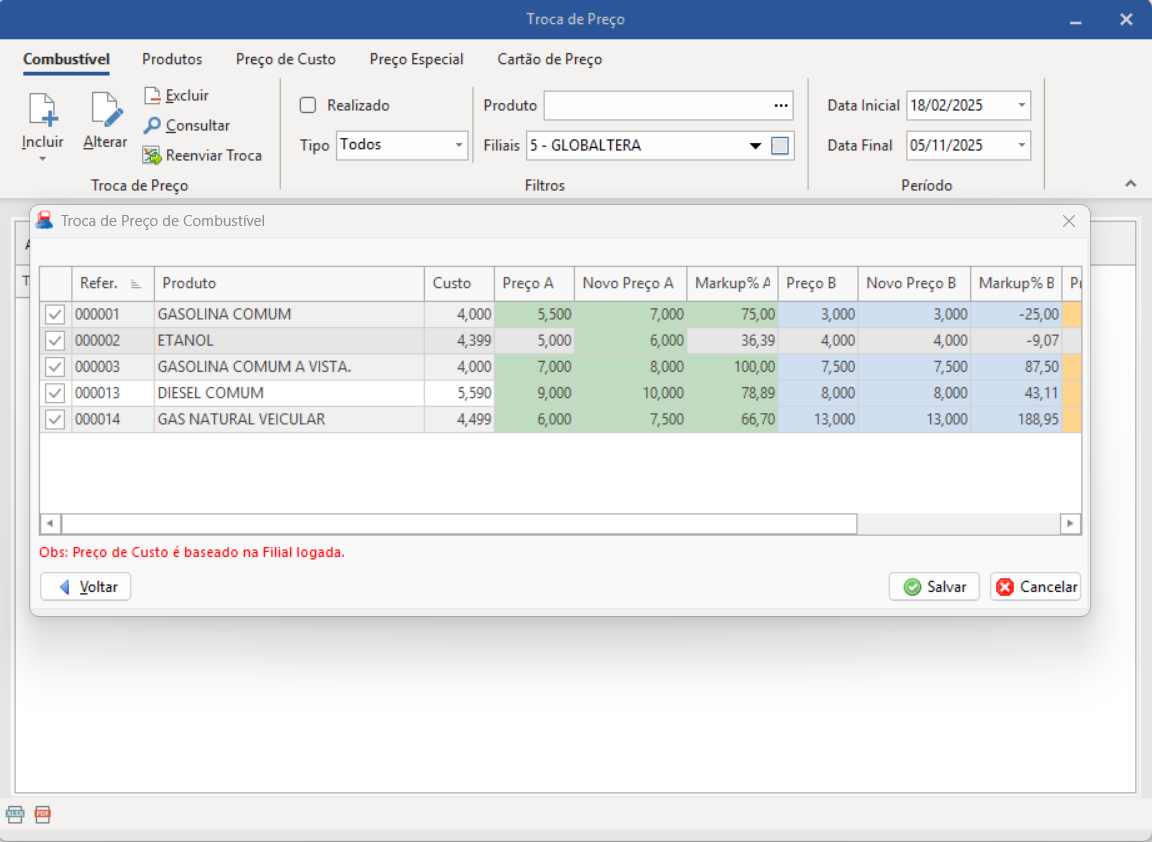
Task: Click the horizontal scrollbar right arrow
Action: pyautogui.click(x=1070, y=524)
